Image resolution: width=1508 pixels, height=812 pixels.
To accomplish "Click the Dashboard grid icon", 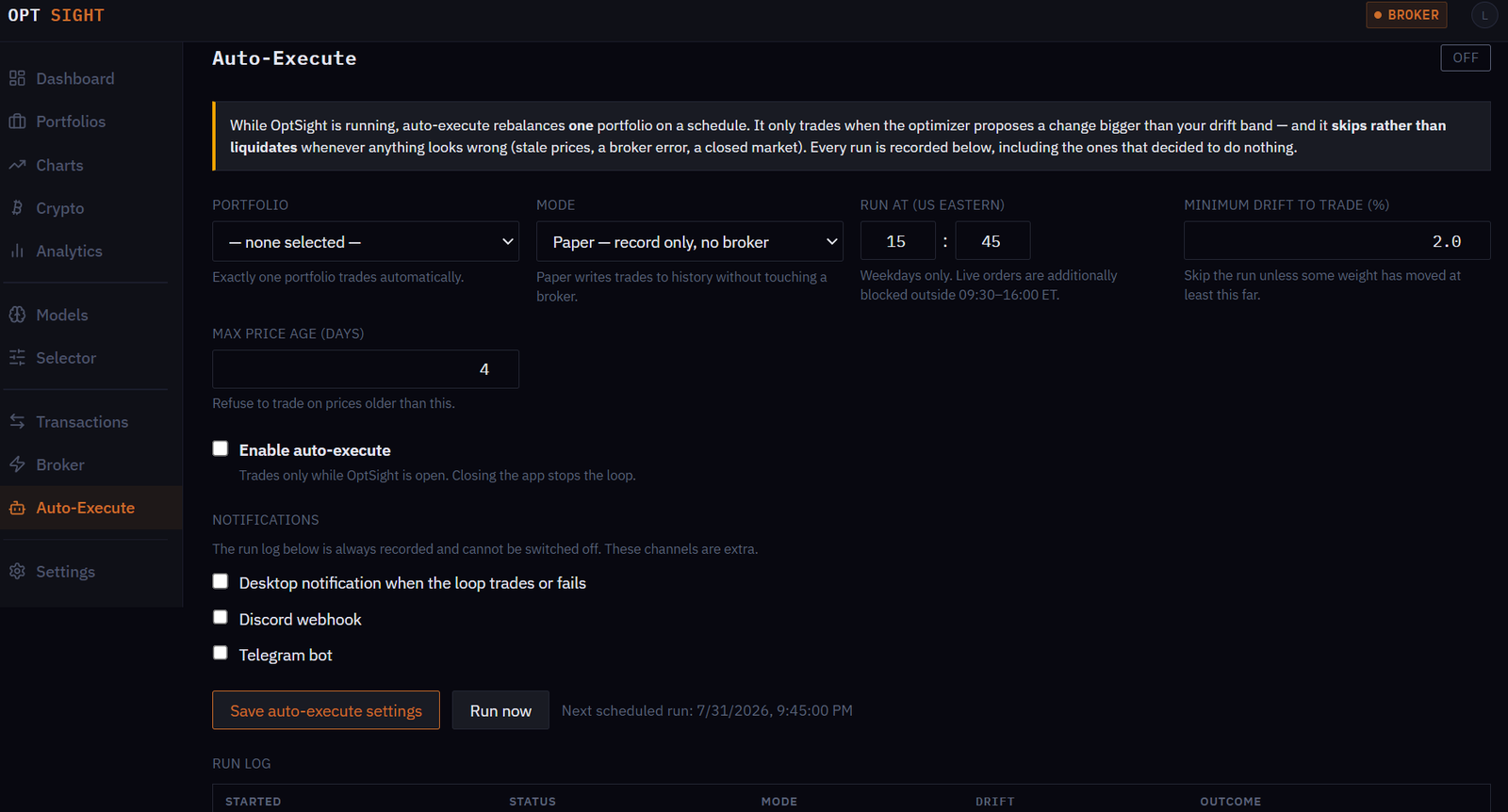I will coord(17,78).
